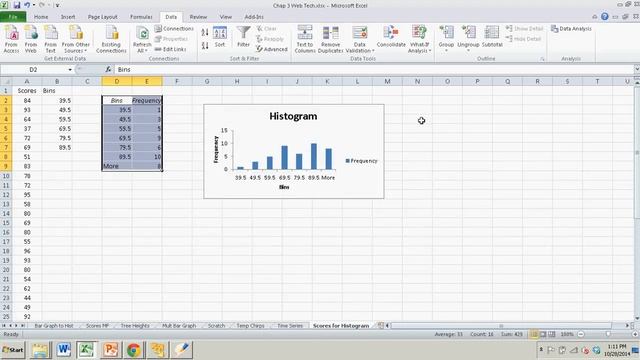The image size is (640, 360).
Task: Open Existing Connections
Action: [x=111, y=39]
